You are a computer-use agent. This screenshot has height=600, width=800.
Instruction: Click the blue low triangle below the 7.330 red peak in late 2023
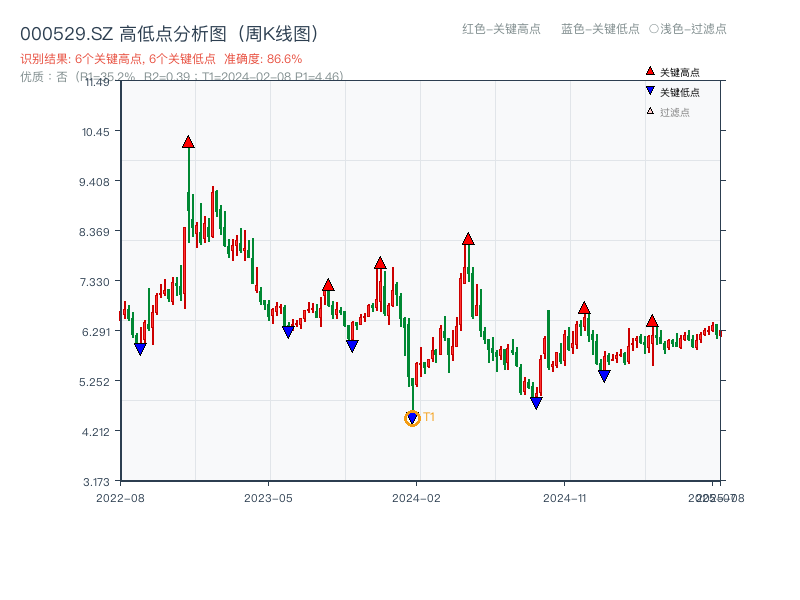coord(352,346)
